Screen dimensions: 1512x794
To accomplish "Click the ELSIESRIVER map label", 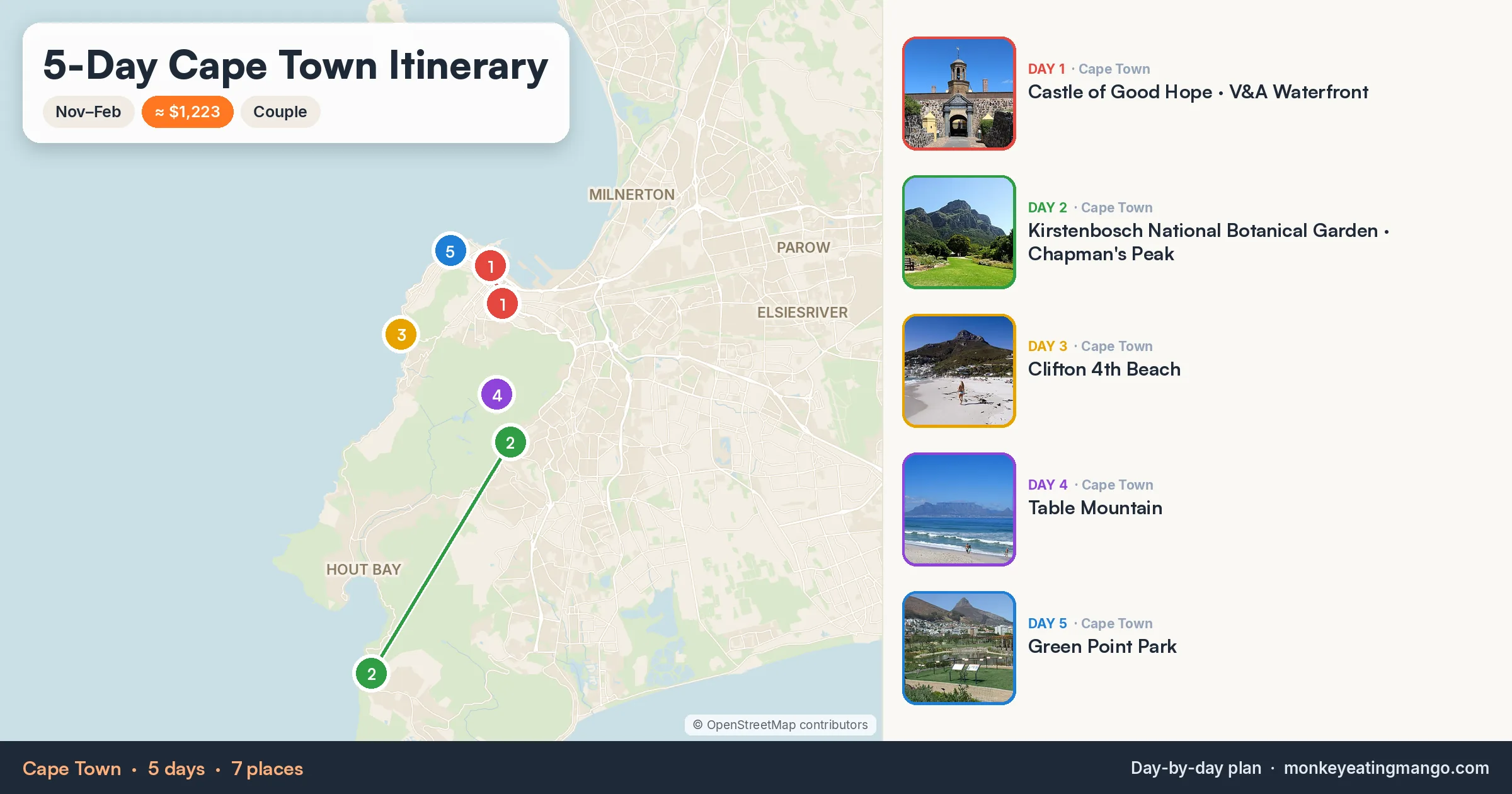I will [802, 313].
